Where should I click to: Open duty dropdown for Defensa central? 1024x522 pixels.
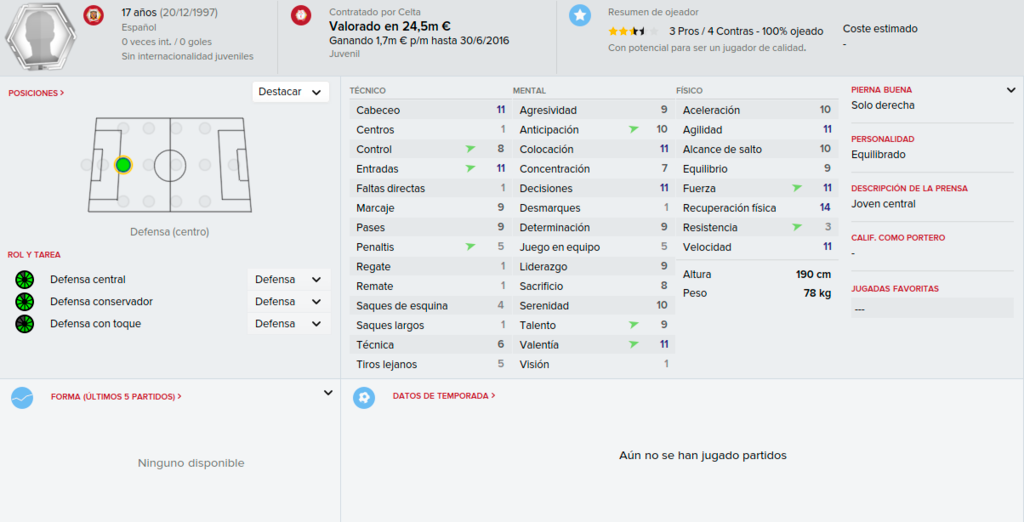(289, 280)
